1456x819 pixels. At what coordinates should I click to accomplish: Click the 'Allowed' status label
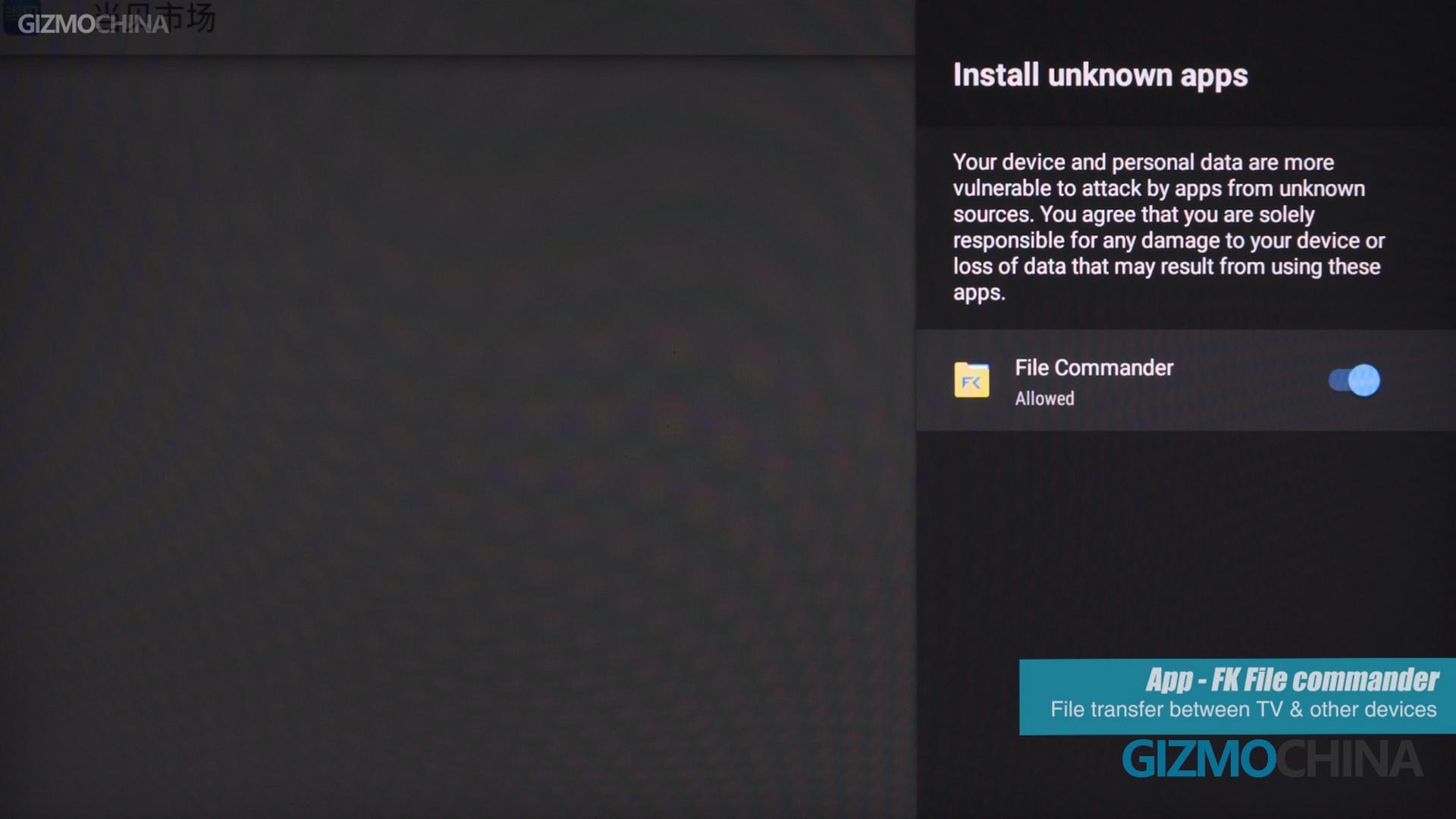point(1044,399)
